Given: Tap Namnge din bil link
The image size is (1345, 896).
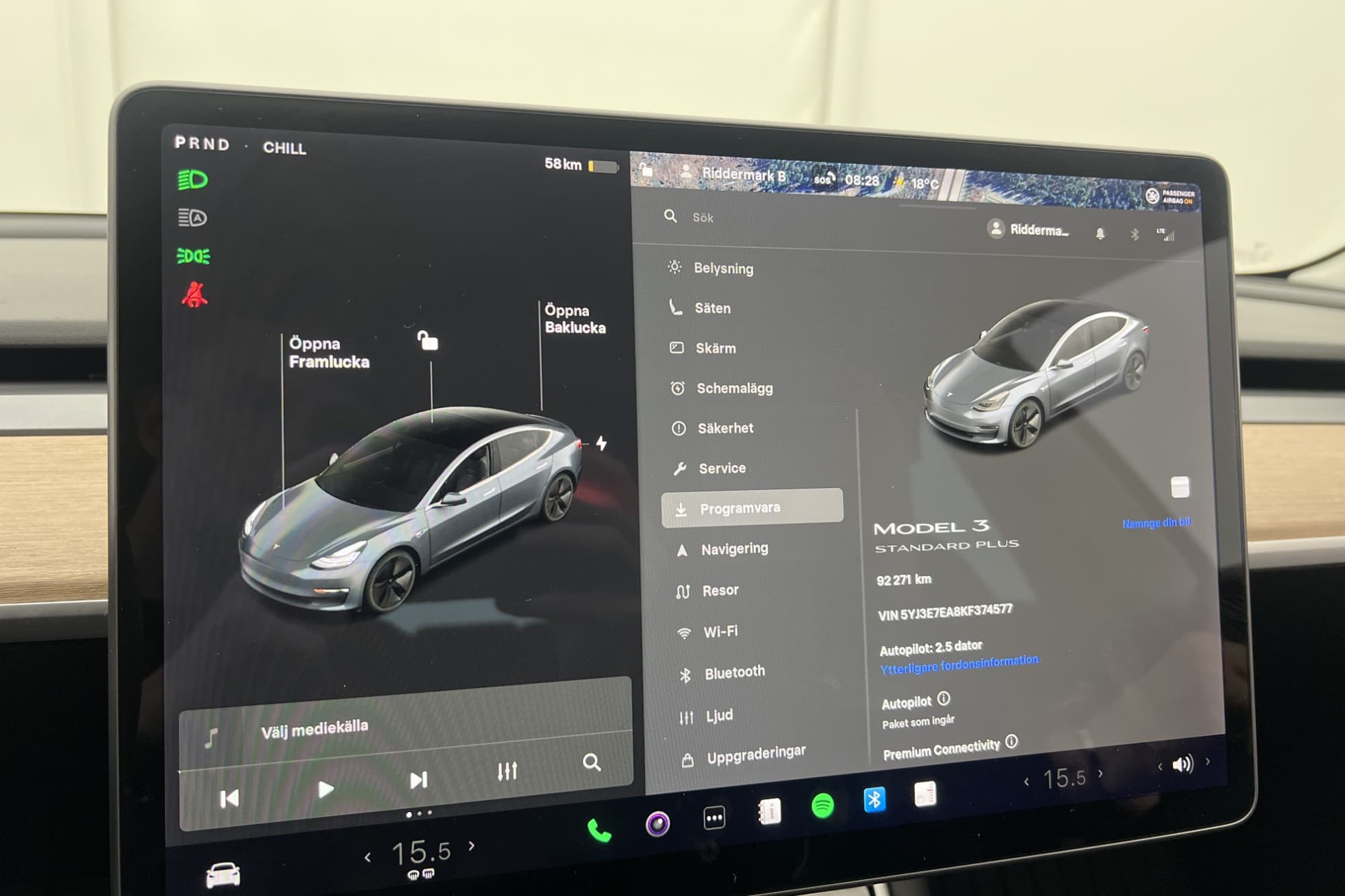Looking at the screenshot, I should 1157,522.
